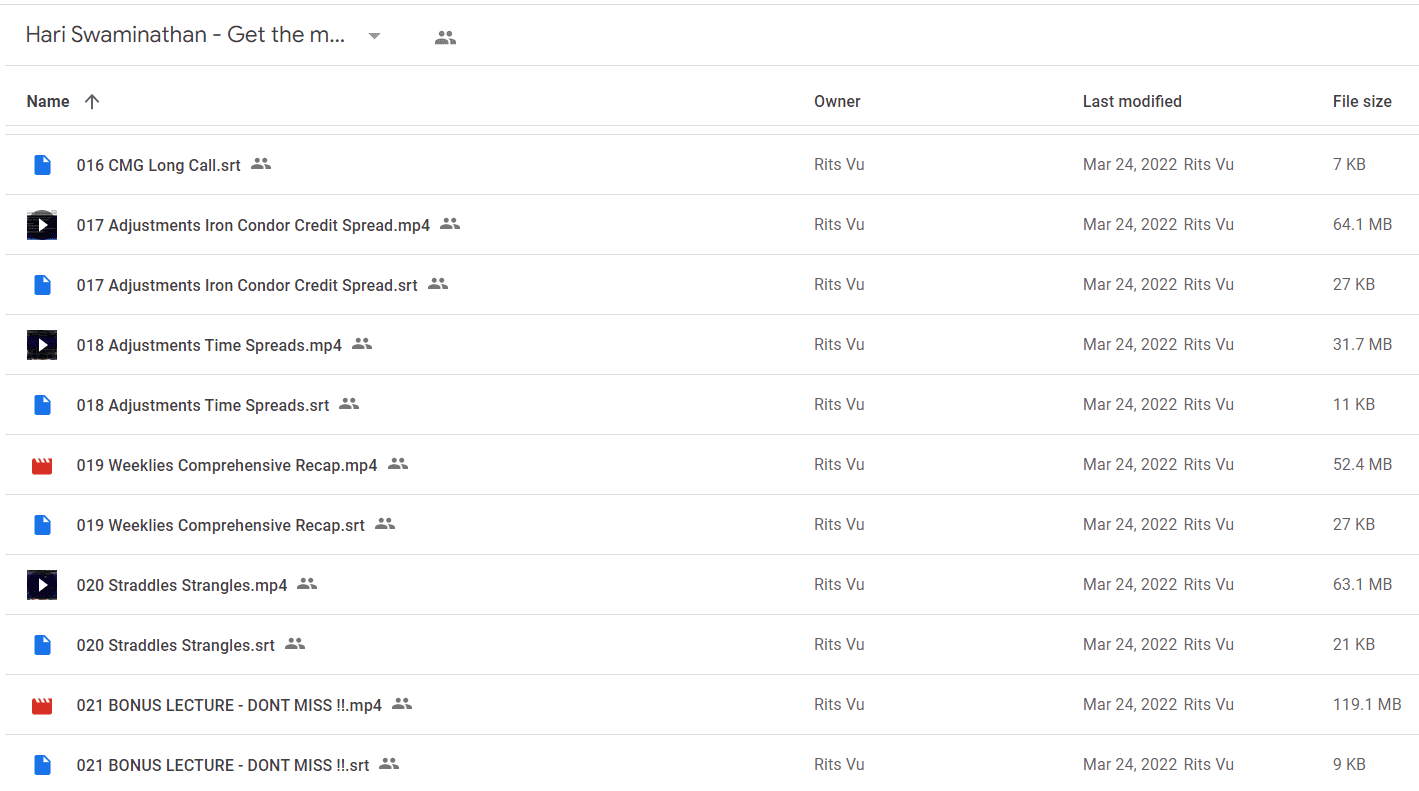Image resolution: width=1419 pixels, height=791 pixels.
Task: Click red video icon for 019 Weeklies Recap.mp4
Action: 42,465
